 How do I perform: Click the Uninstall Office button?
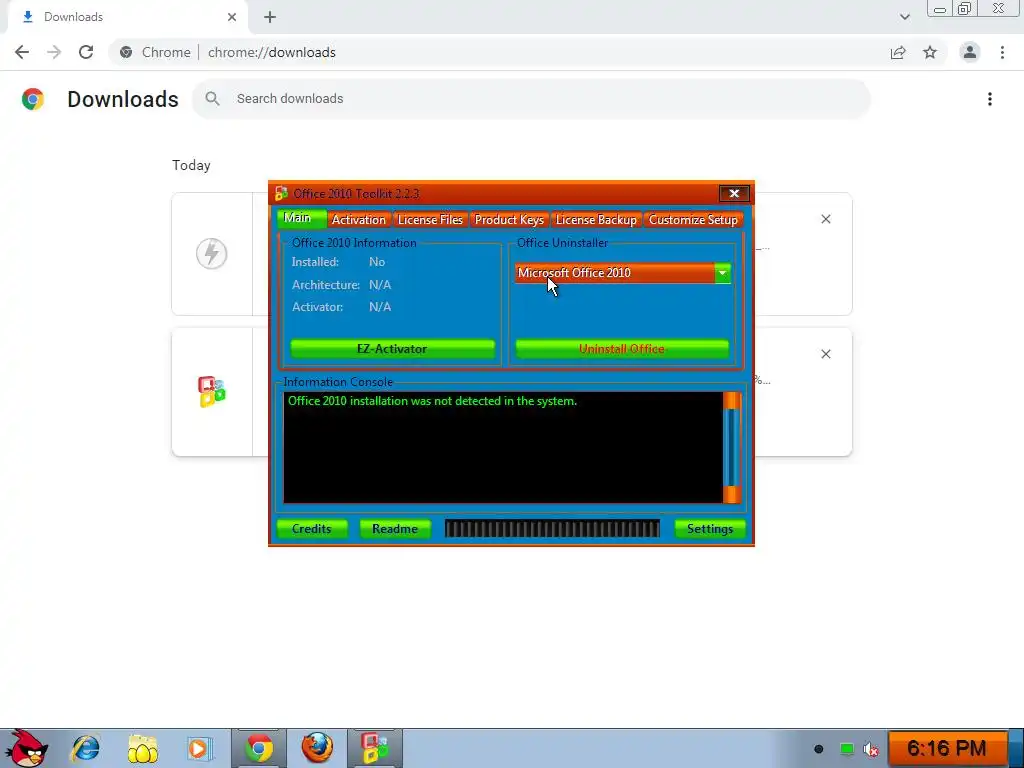[622, 349]
